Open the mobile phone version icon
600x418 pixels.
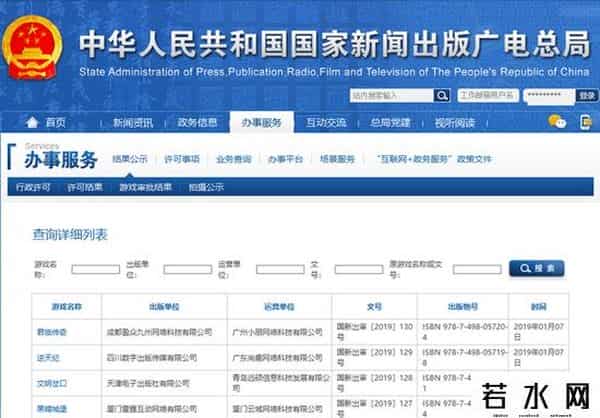pyautogui.click(x=585, y=122)
